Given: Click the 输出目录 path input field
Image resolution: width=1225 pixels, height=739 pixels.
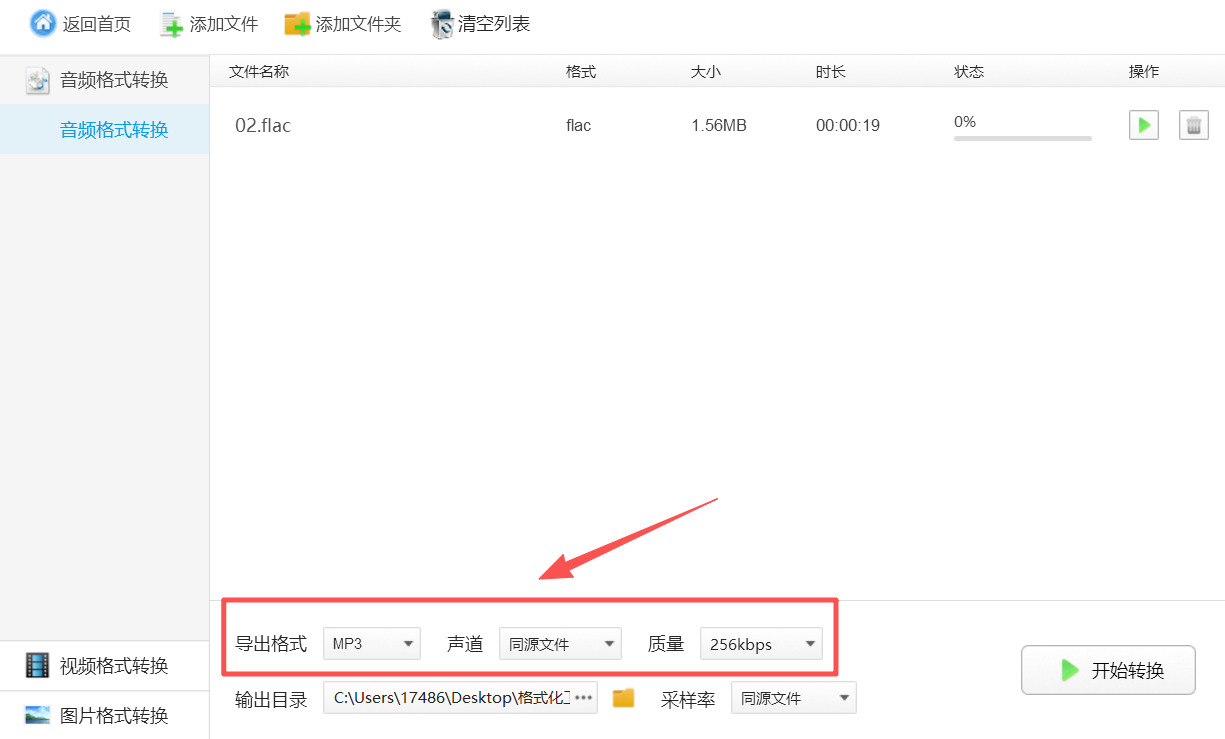Looking at the screenshot, I should [x=460, y=697].
